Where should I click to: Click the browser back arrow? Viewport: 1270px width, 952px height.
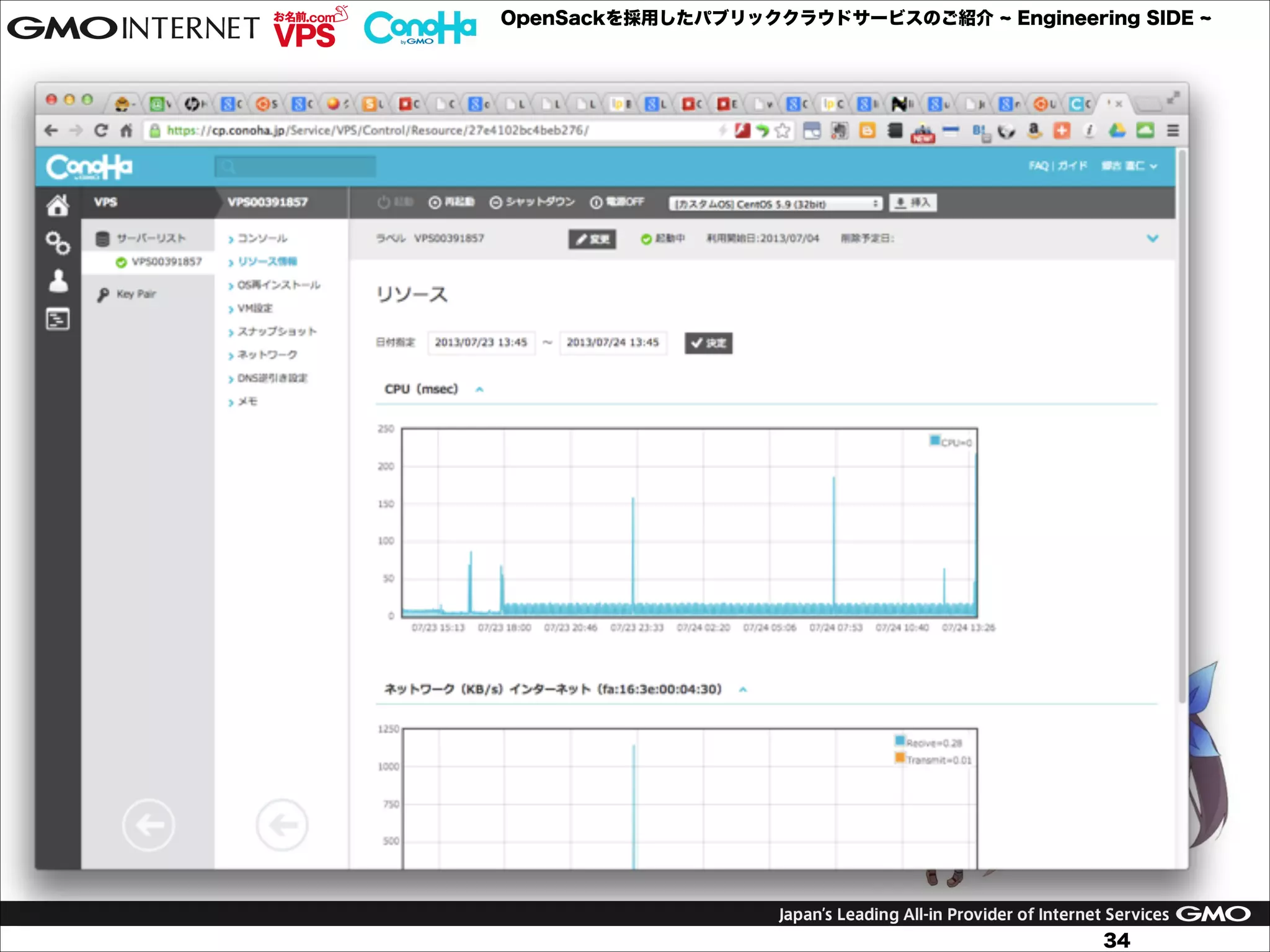click(51, 131)
